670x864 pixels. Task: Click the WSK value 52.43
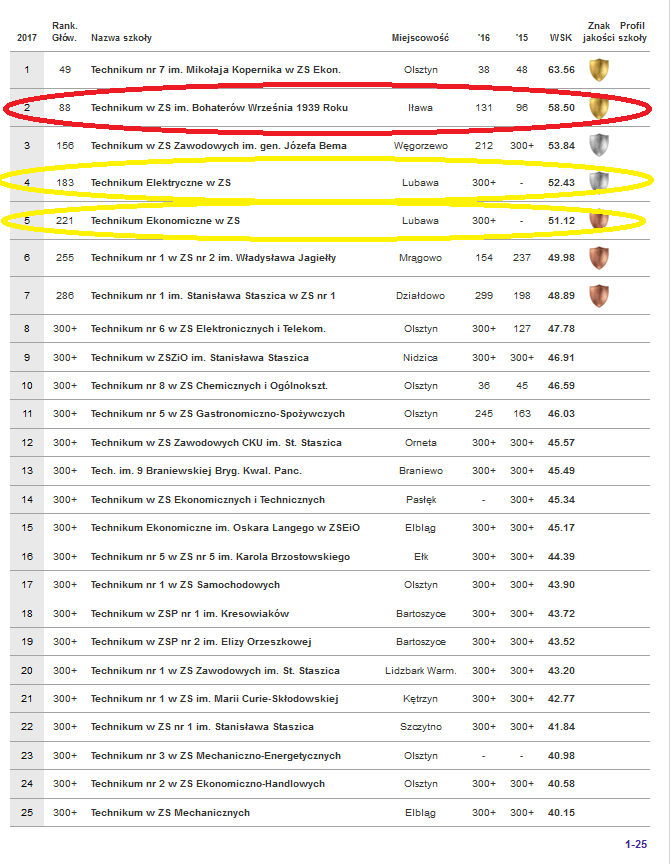(x=561, y=183)
